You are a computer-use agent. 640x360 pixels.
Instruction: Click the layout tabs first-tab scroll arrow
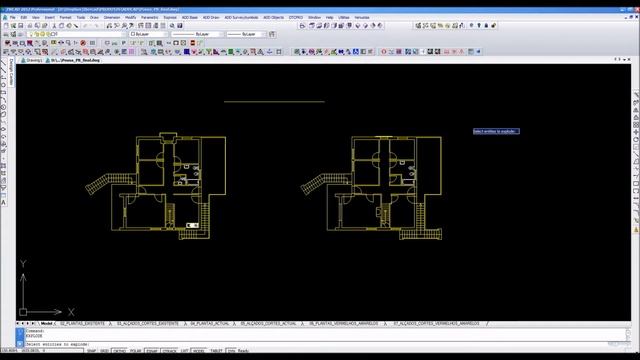[x=18, y=324]
